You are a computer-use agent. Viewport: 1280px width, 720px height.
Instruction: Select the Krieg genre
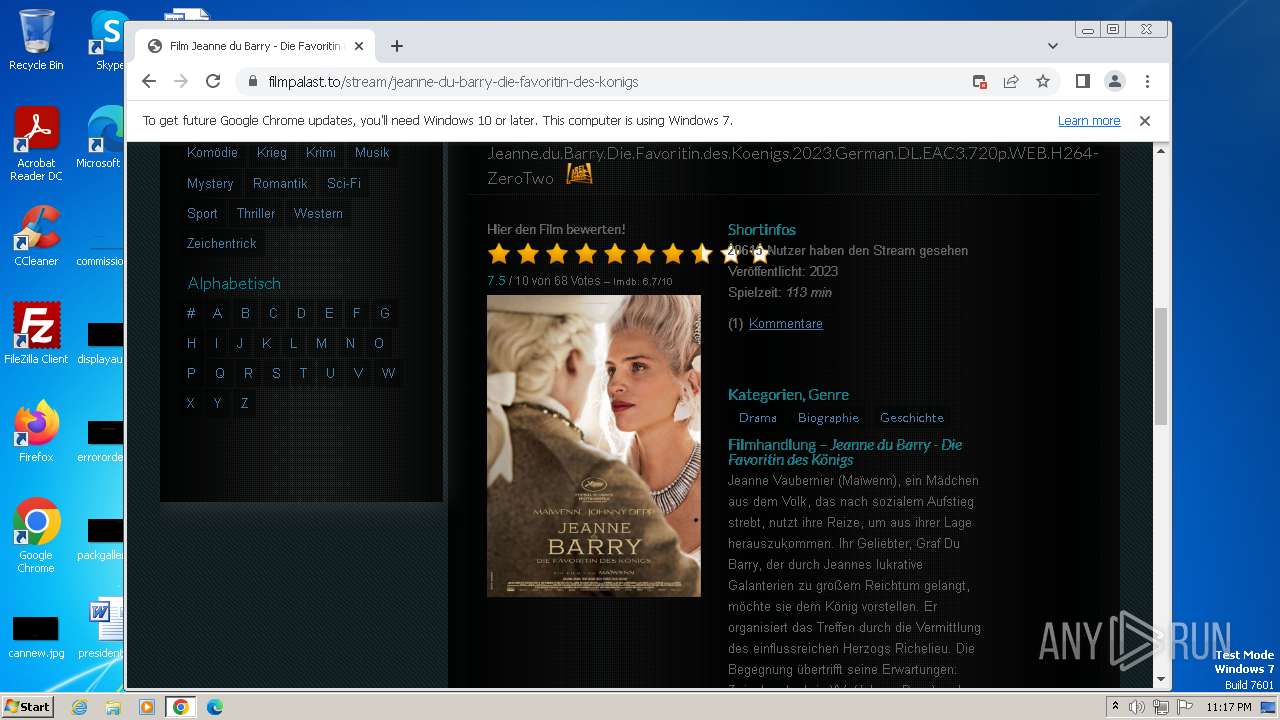pos(272,152)
